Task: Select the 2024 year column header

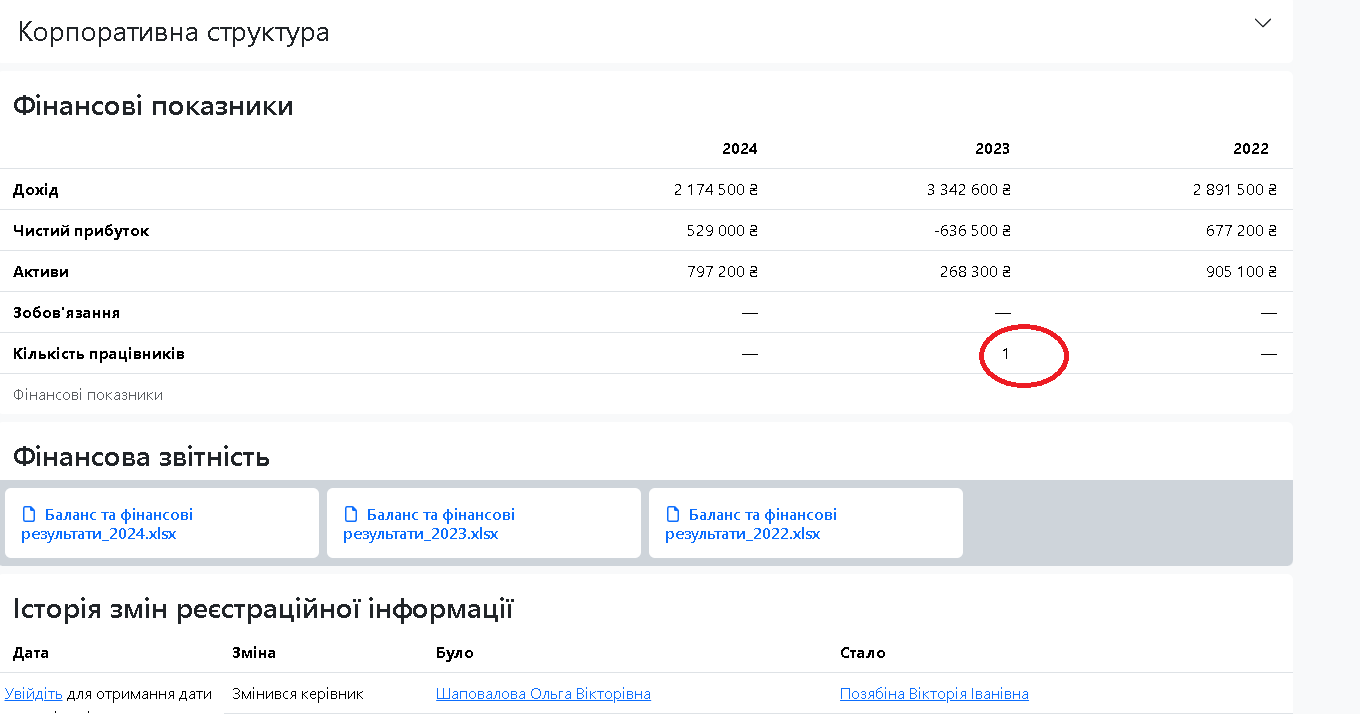Action: 739,149
